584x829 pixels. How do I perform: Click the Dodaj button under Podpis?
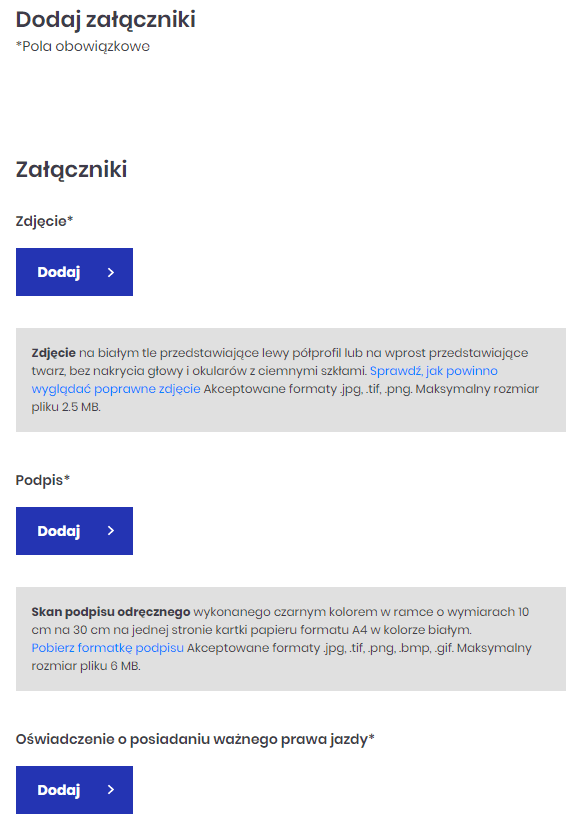coord(74,531)
